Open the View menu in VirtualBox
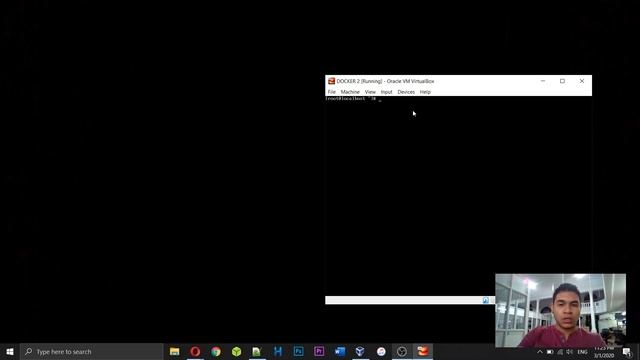 click(x=370, y=92)
